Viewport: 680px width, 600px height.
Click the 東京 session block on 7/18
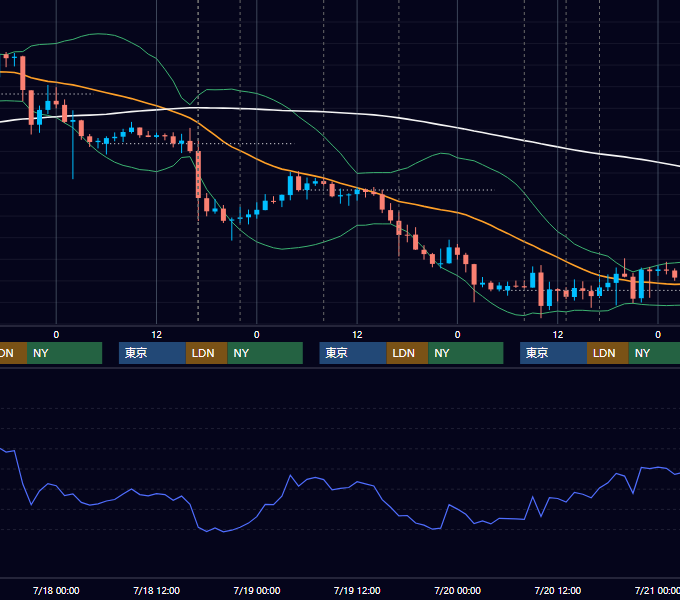152,353
